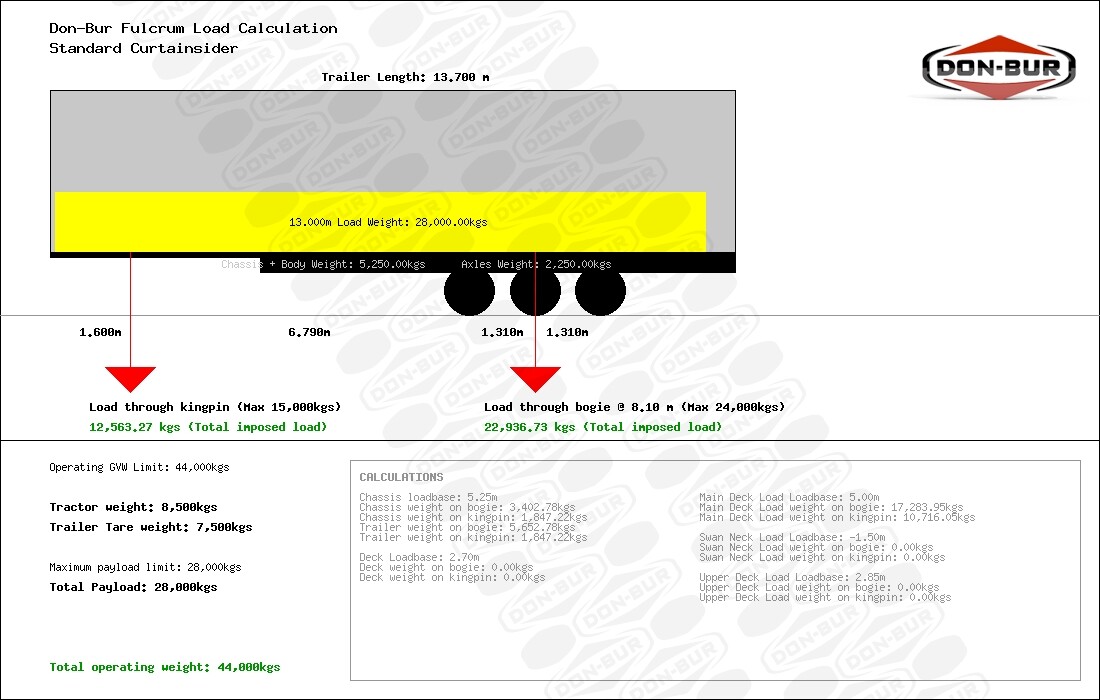
Task: Select 'Load through kingpin (Max 15,000kgs)' text
Action: coord(215,407)
